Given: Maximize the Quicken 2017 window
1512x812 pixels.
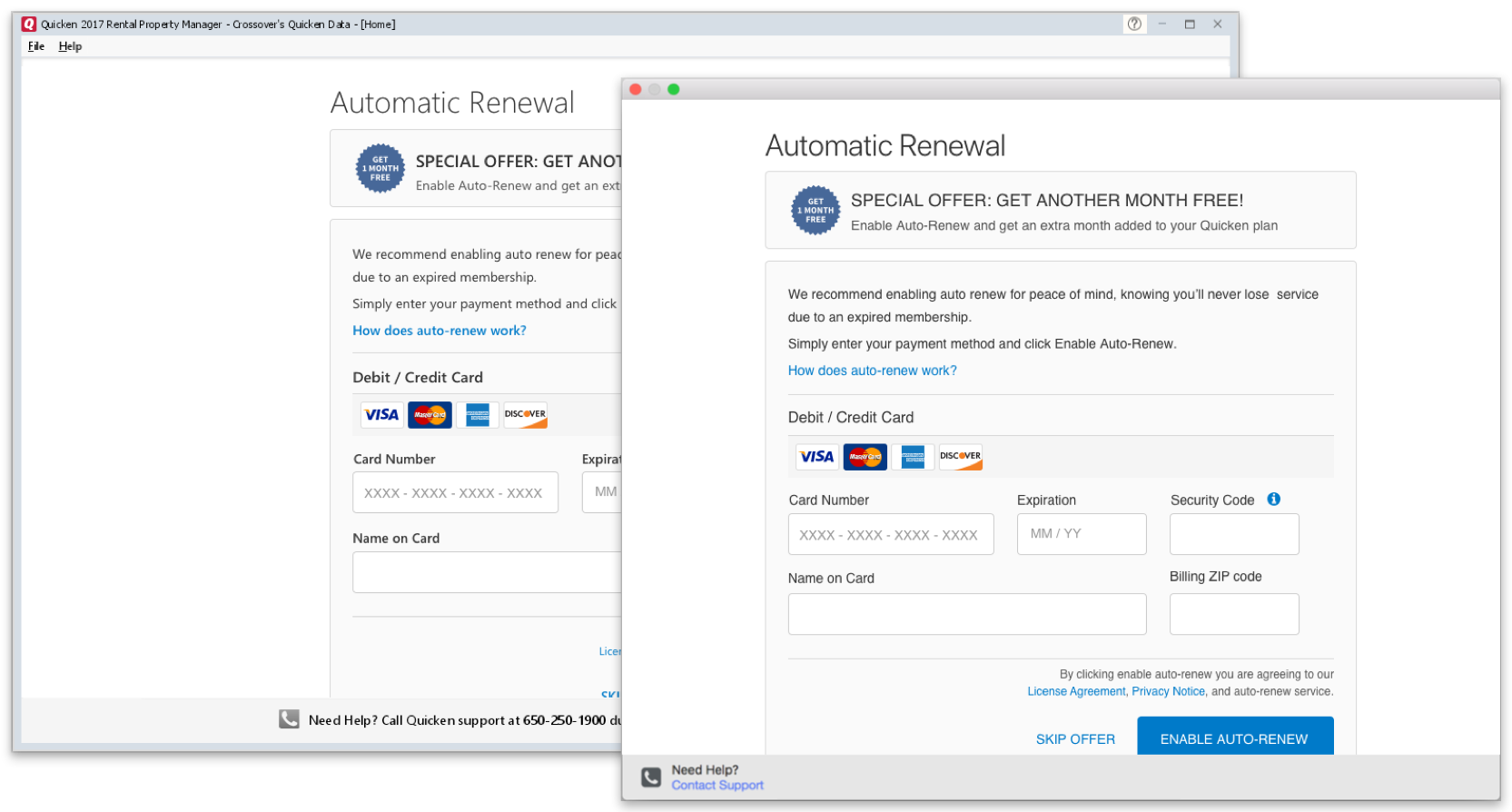Looking at the screenshot, I should (x=1190, y=25).
